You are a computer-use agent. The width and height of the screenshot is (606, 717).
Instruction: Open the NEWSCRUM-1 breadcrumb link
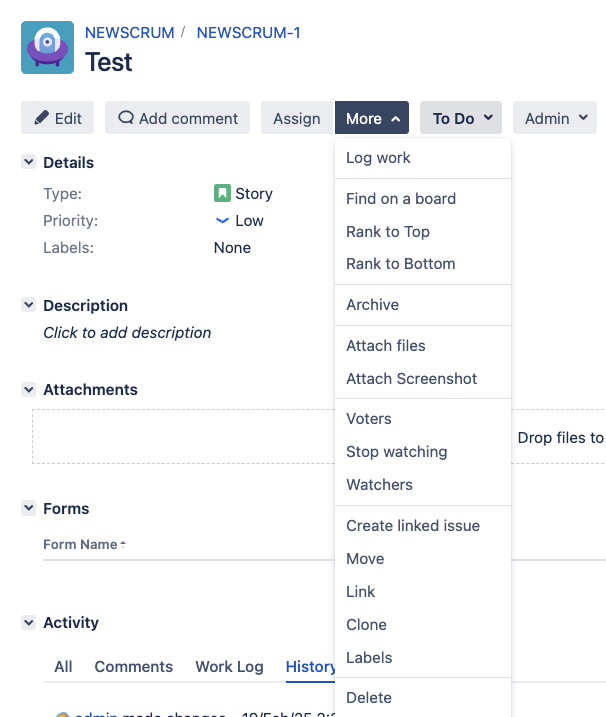248,33
